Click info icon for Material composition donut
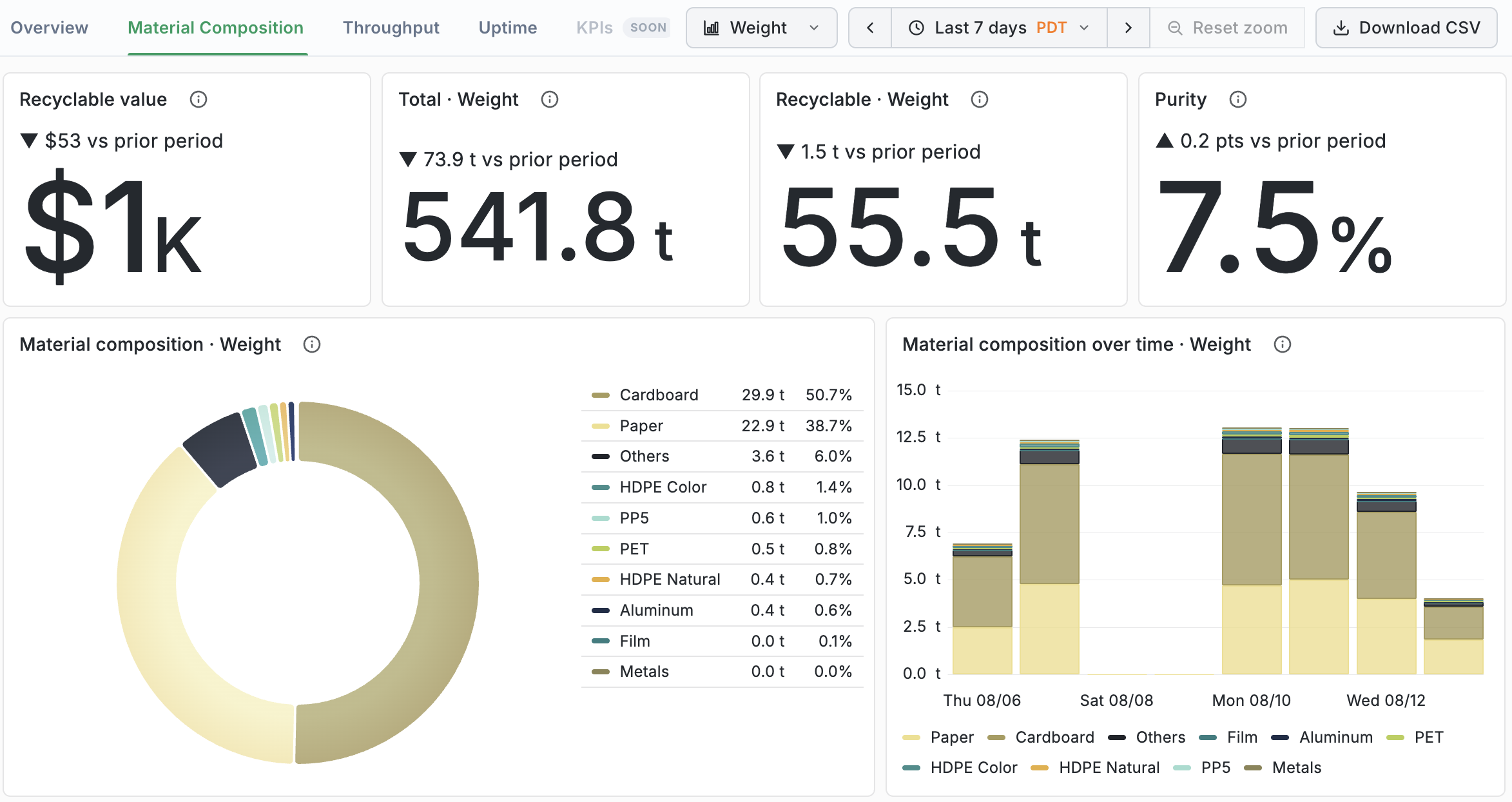1512x802 pixels. pos(312,344)
